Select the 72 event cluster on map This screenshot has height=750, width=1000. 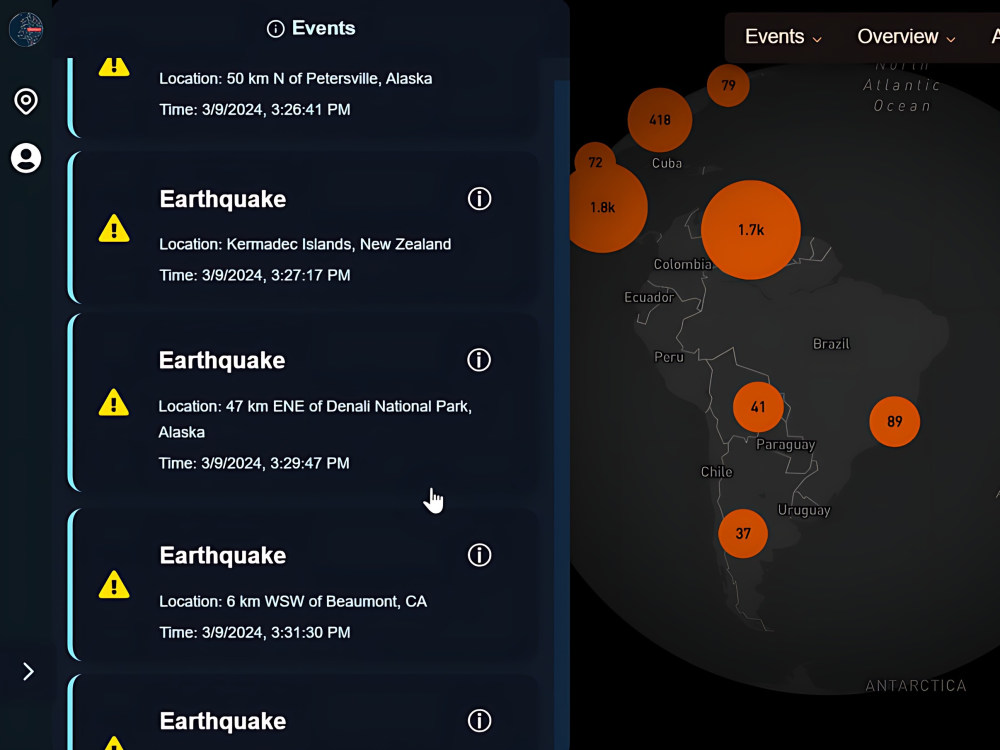tap(595, 163)
